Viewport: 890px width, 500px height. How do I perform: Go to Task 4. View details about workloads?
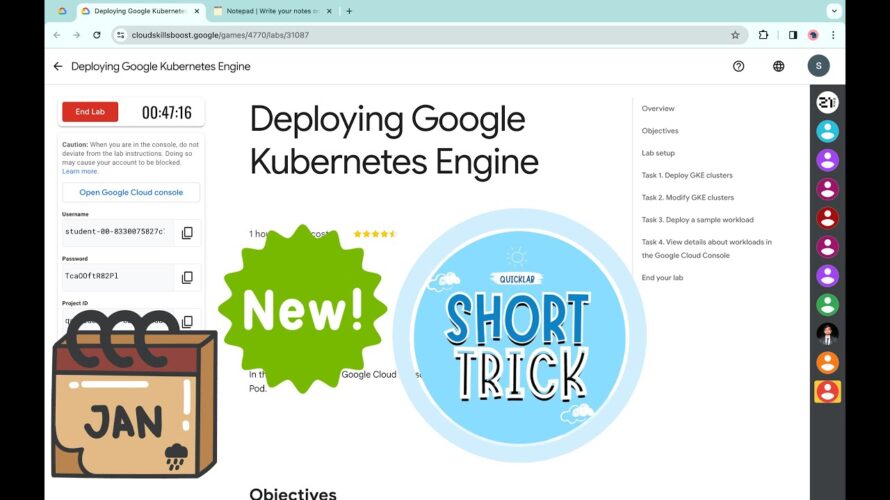(707, 249)
